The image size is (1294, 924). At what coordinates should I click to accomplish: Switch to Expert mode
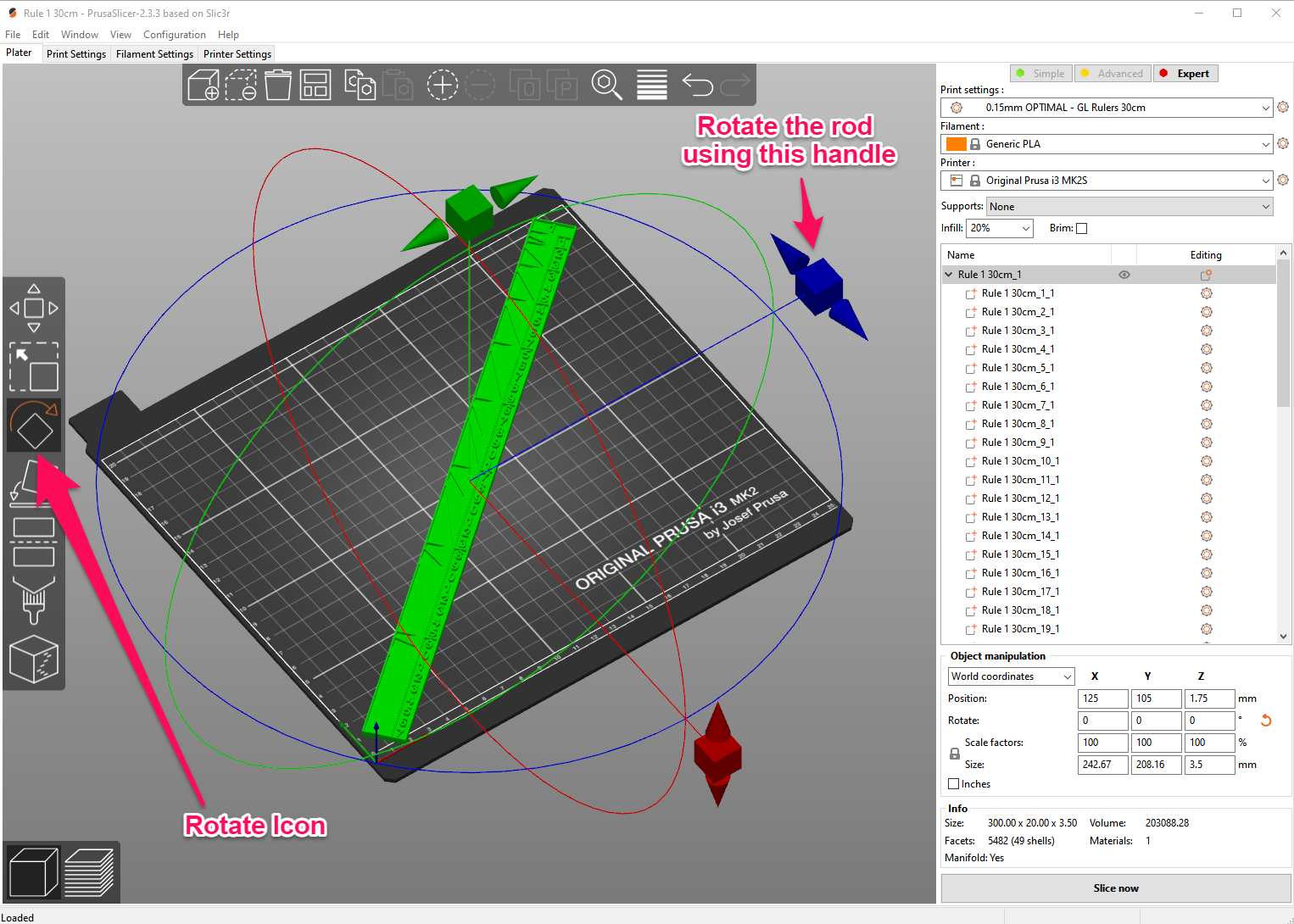(1185, 74)
